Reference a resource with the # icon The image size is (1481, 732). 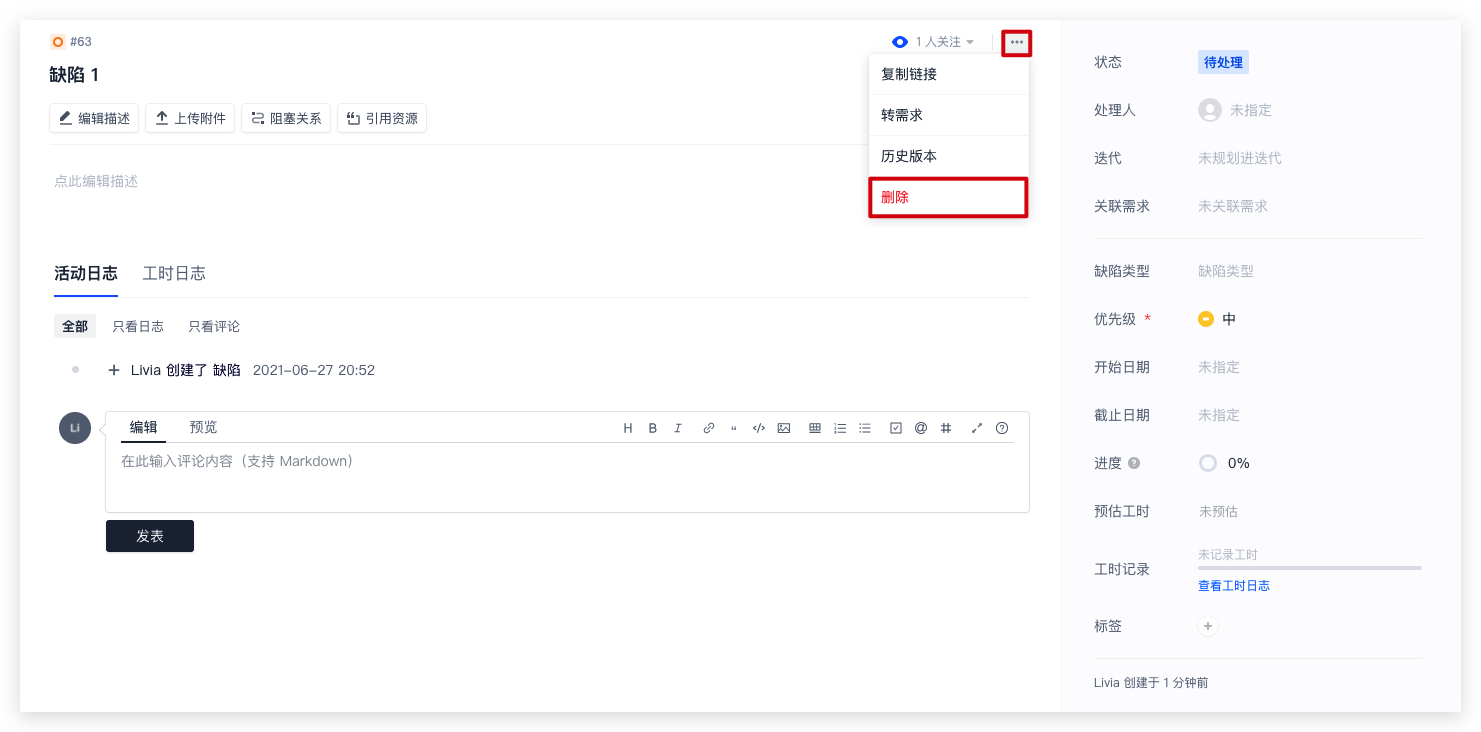click(x=946, y=428)
